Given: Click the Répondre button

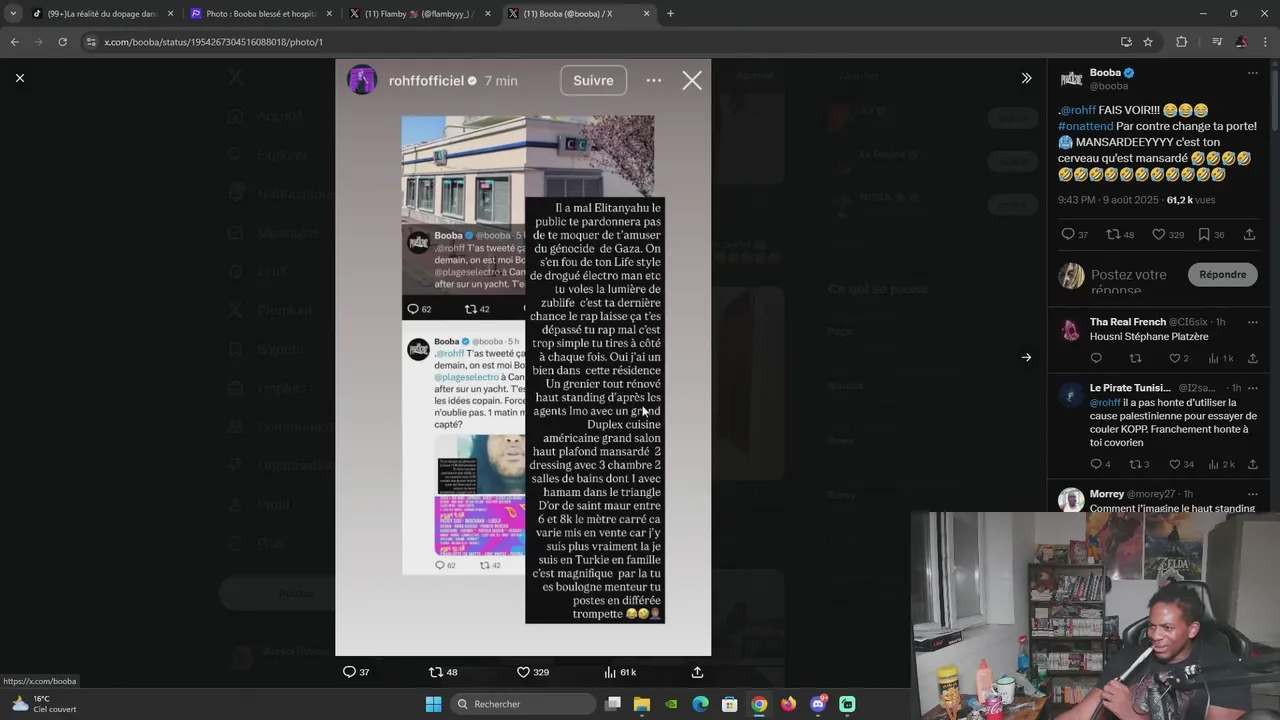Looking at the screenshot, I should tap(1223, 274).
